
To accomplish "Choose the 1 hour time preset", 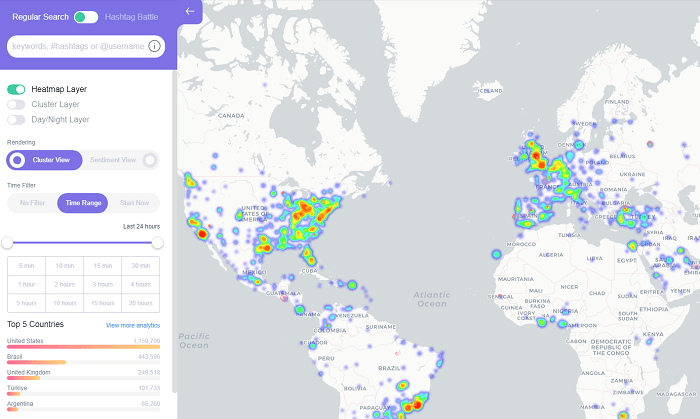I will click(x=27, y=284).
